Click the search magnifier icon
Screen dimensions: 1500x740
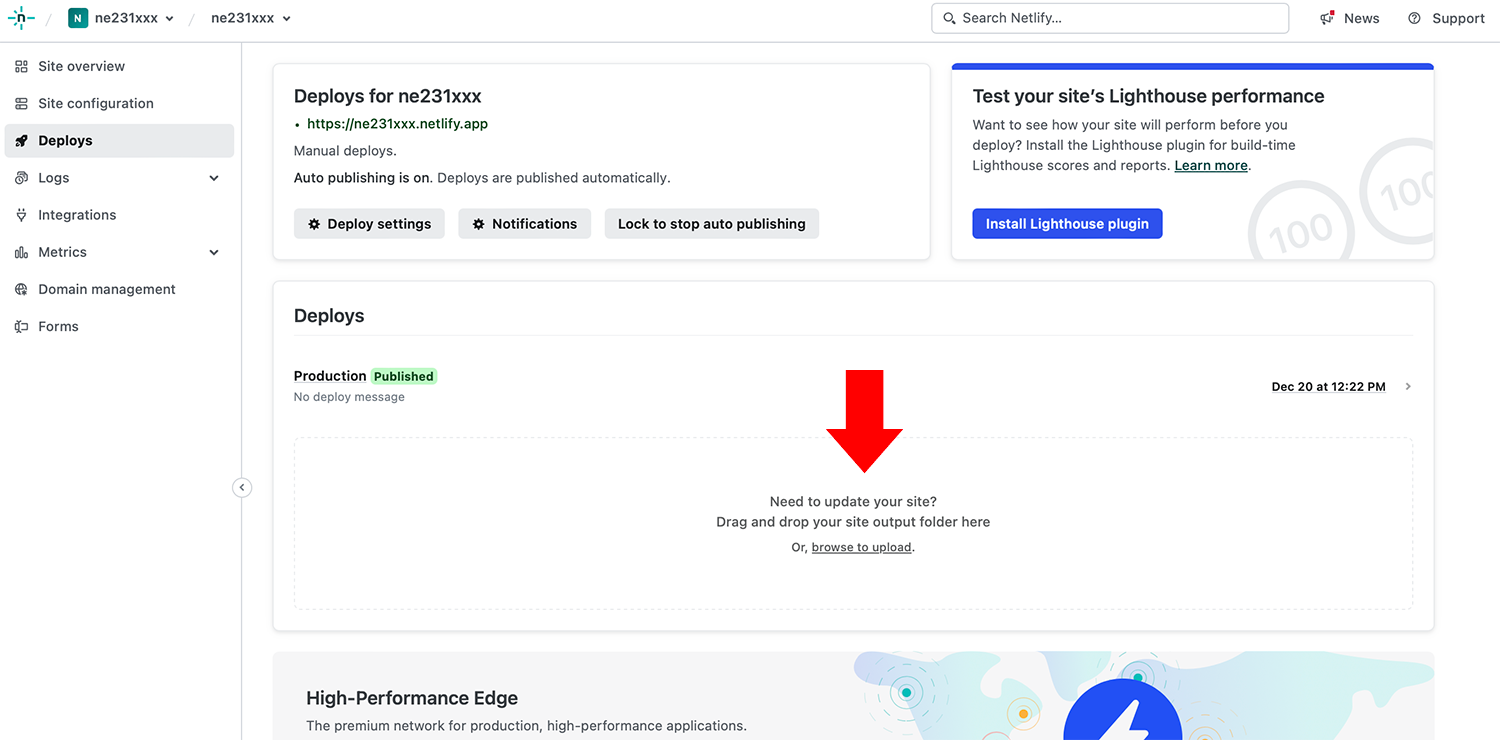950,18
